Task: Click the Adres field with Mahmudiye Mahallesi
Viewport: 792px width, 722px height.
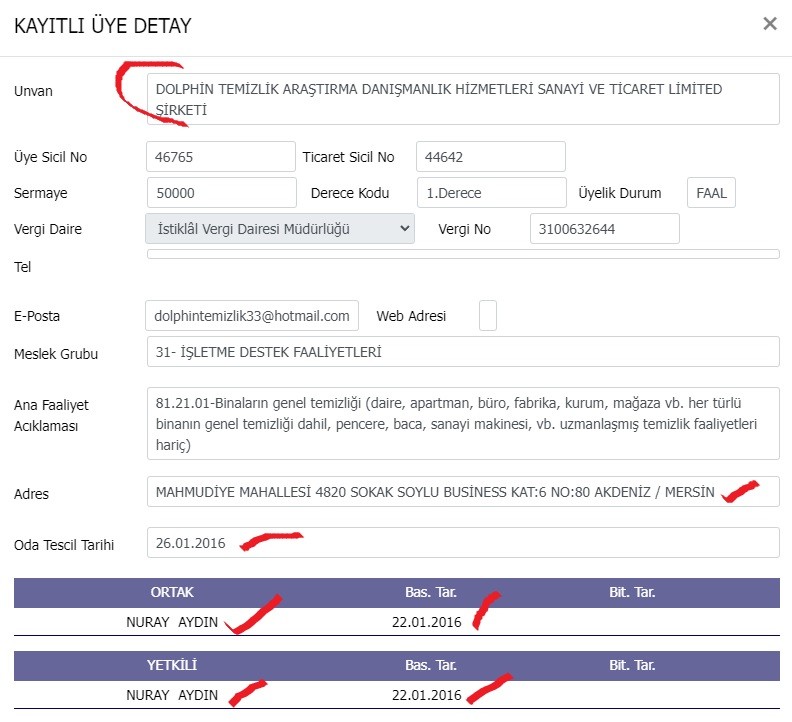Action: (463, 492)
